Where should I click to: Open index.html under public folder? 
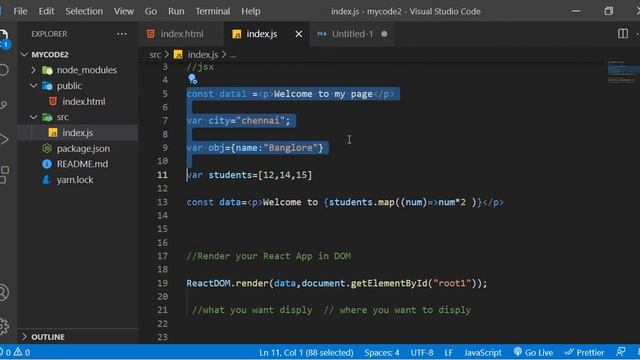83,102
